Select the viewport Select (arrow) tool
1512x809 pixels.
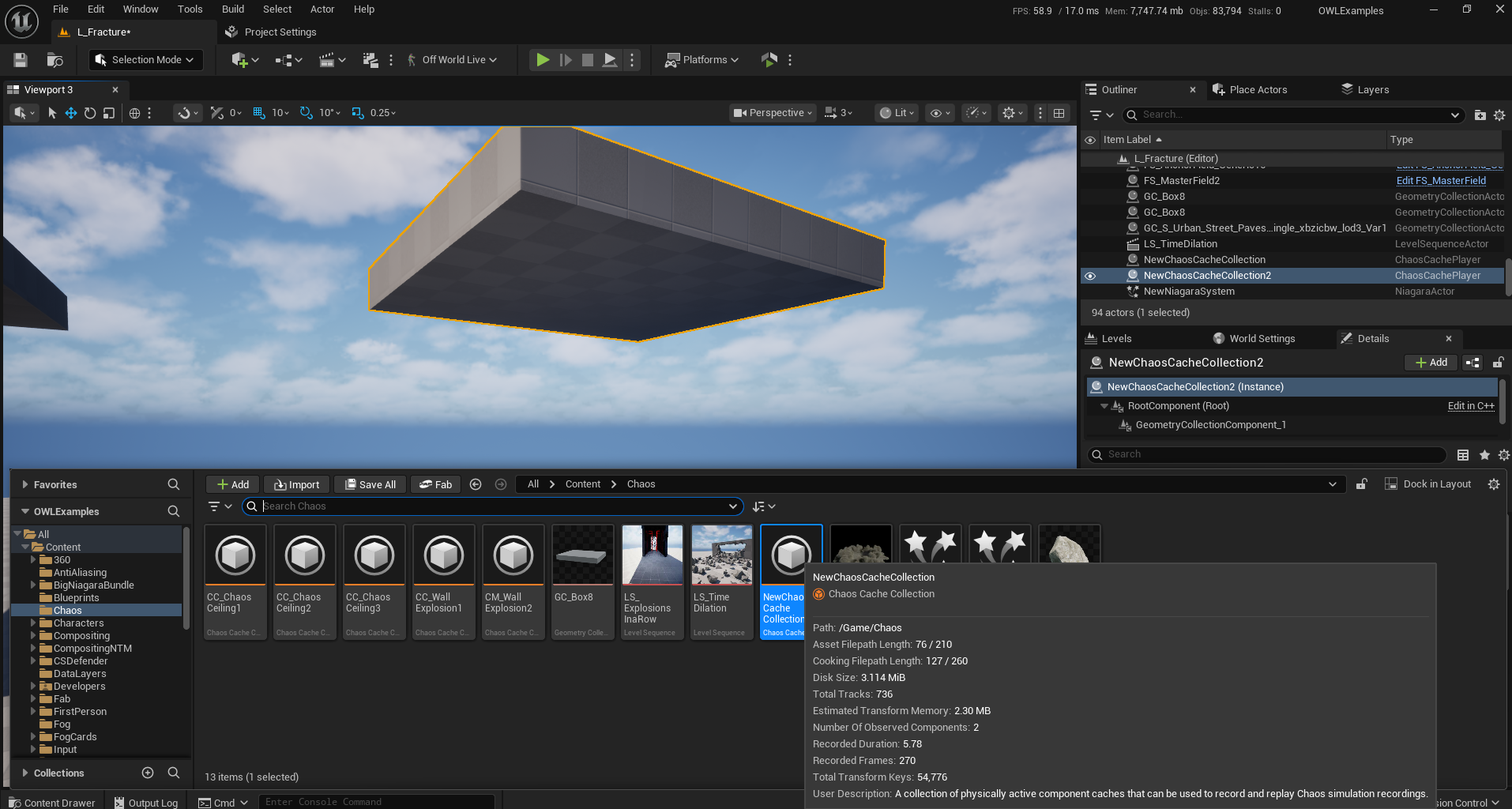pos(52,113)
